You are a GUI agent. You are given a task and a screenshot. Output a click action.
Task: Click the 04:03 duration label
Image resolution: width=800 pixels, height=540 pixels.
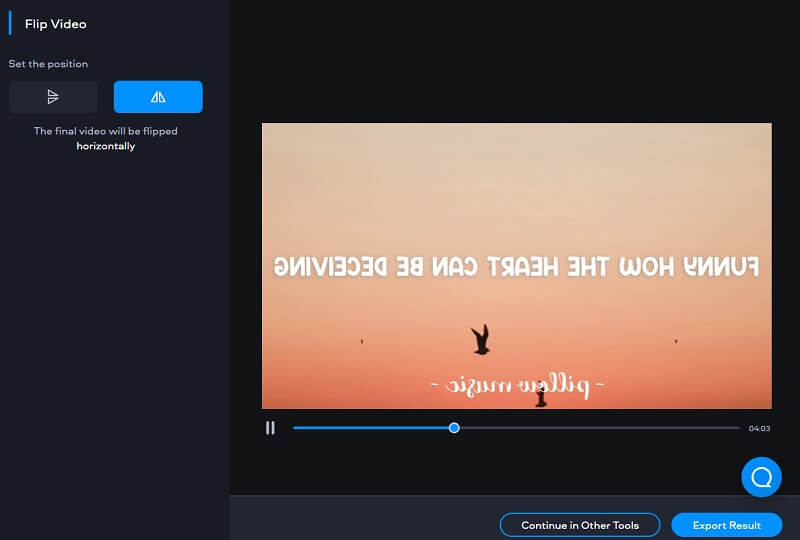point(759,429)
